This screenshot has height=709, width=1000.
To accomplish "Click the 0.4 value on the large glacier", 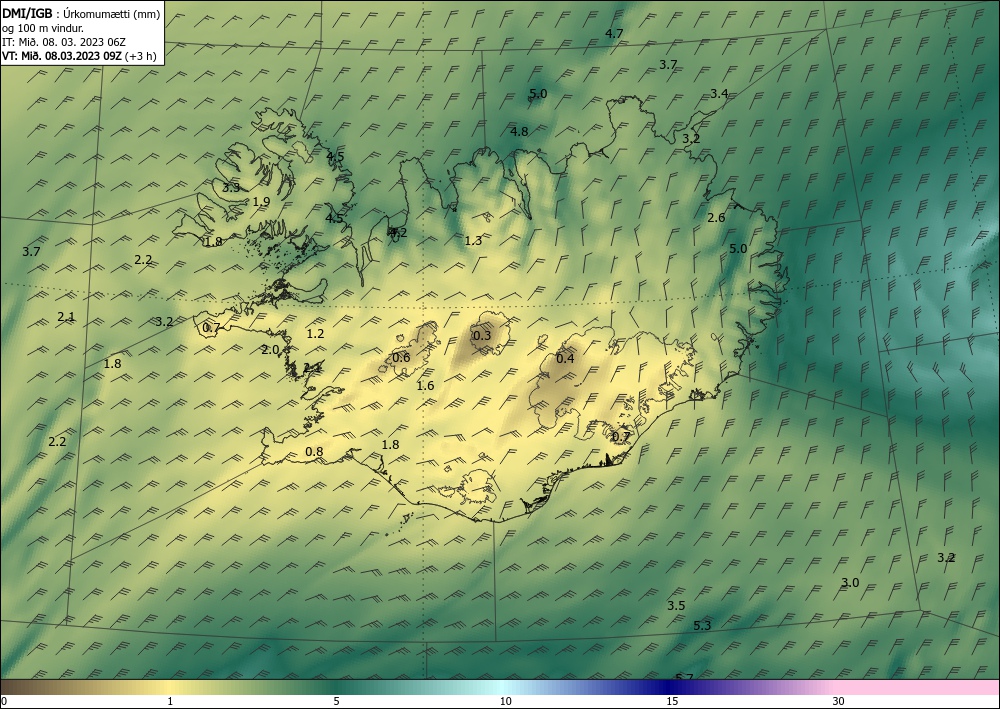I will [565, 358].
